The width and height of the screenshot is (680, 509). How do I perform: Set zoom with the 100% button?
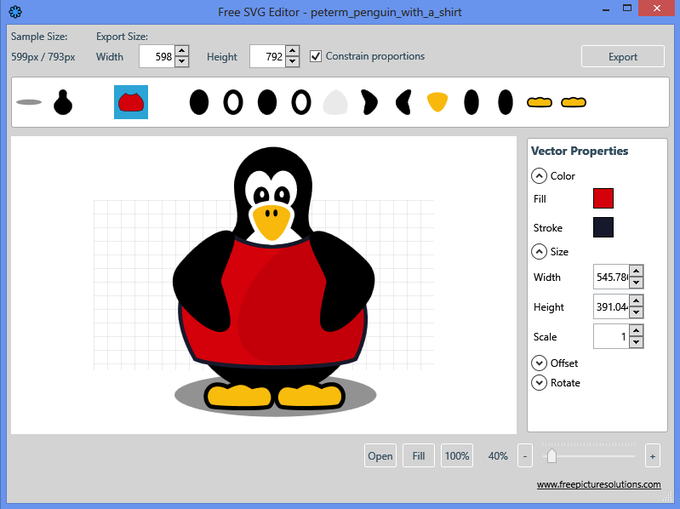(x=457, y=456)
